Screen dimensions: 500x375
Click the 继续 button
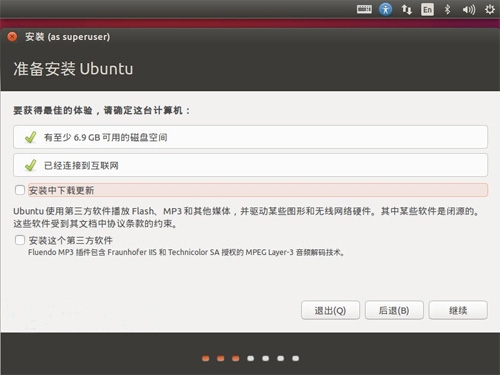point(458,310)
